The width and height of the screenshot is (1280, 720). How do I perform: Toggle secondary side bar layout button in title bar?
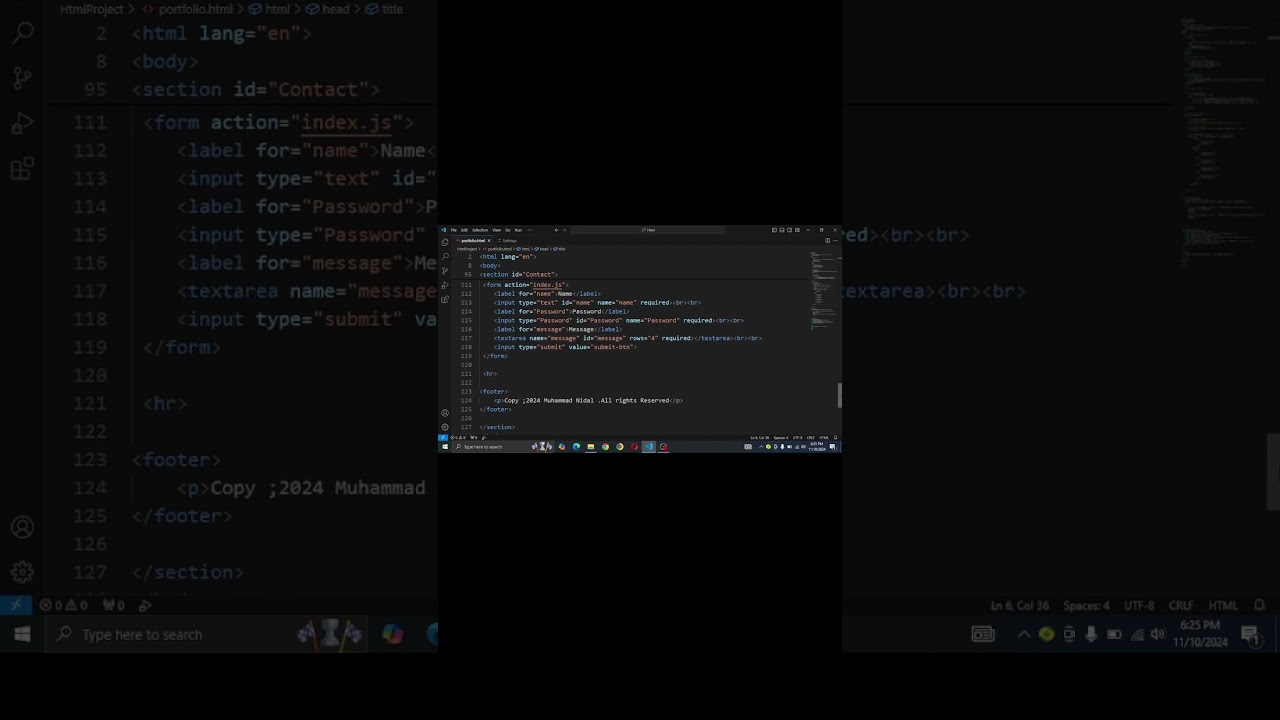click(789, 230)
